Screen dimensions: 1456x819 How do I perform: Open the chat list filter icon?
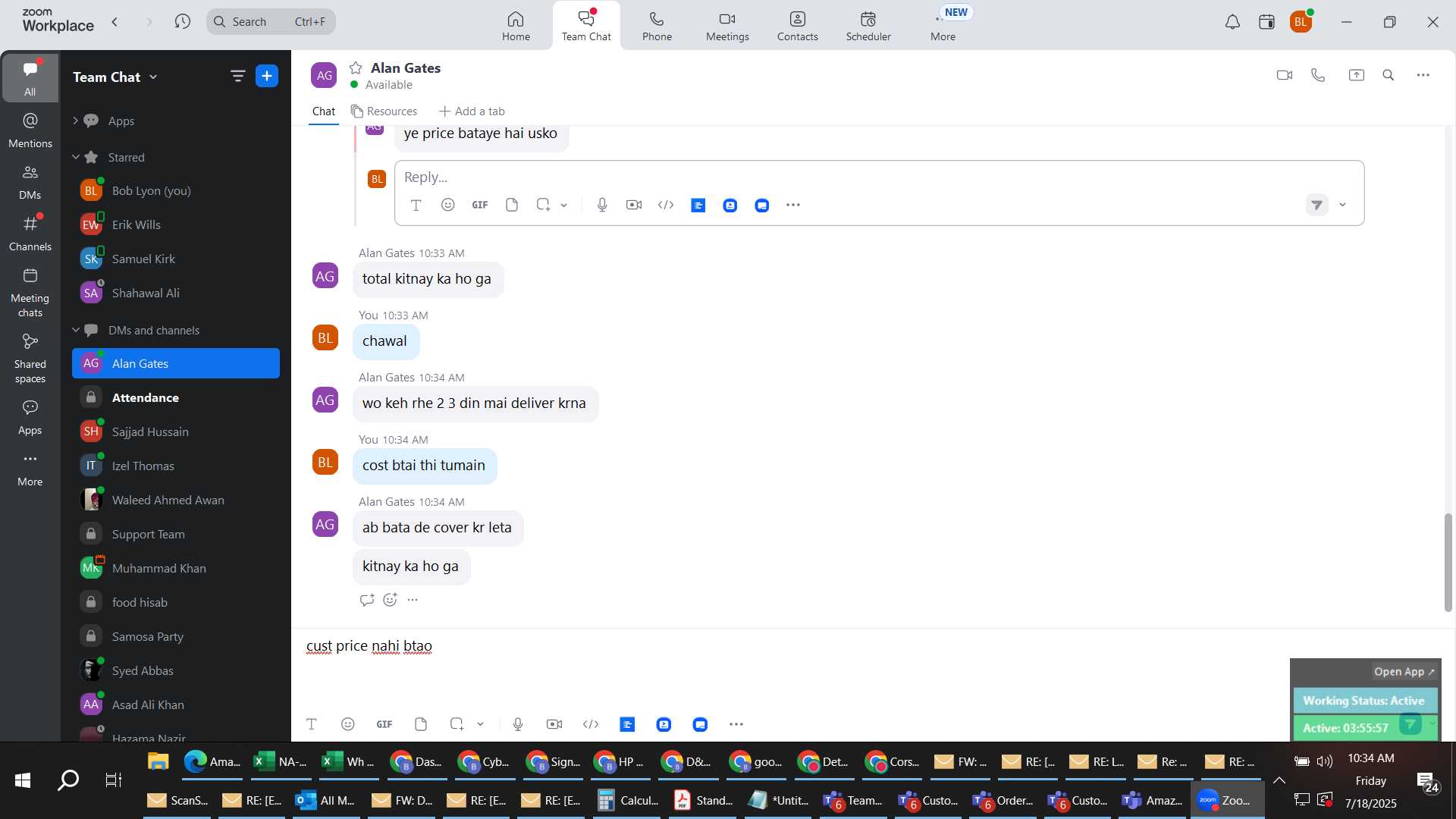(x=237, y=76)
